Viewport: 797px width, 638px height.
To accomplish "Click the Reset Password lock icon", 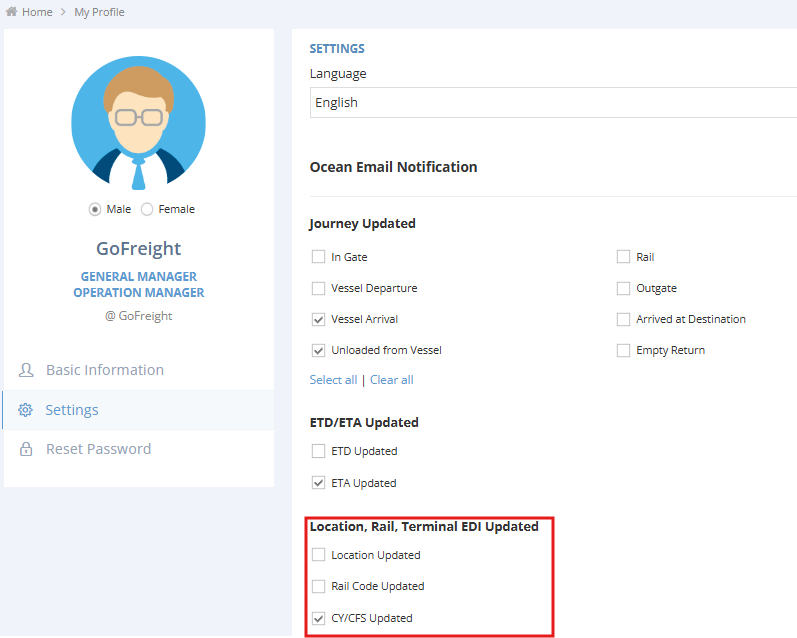I will tap(26, 450).
